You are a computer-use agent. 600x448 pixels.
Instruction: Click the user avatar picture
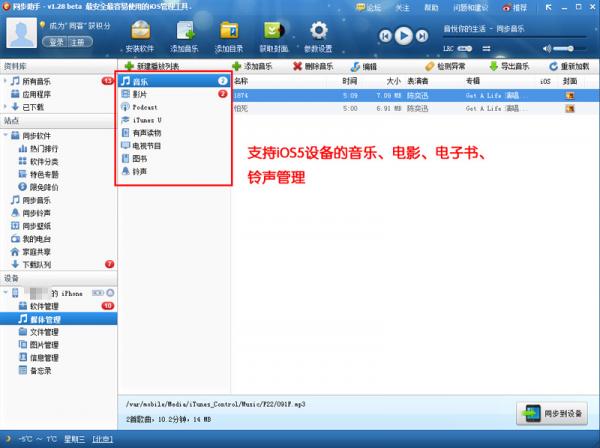(x=22, y=33)
